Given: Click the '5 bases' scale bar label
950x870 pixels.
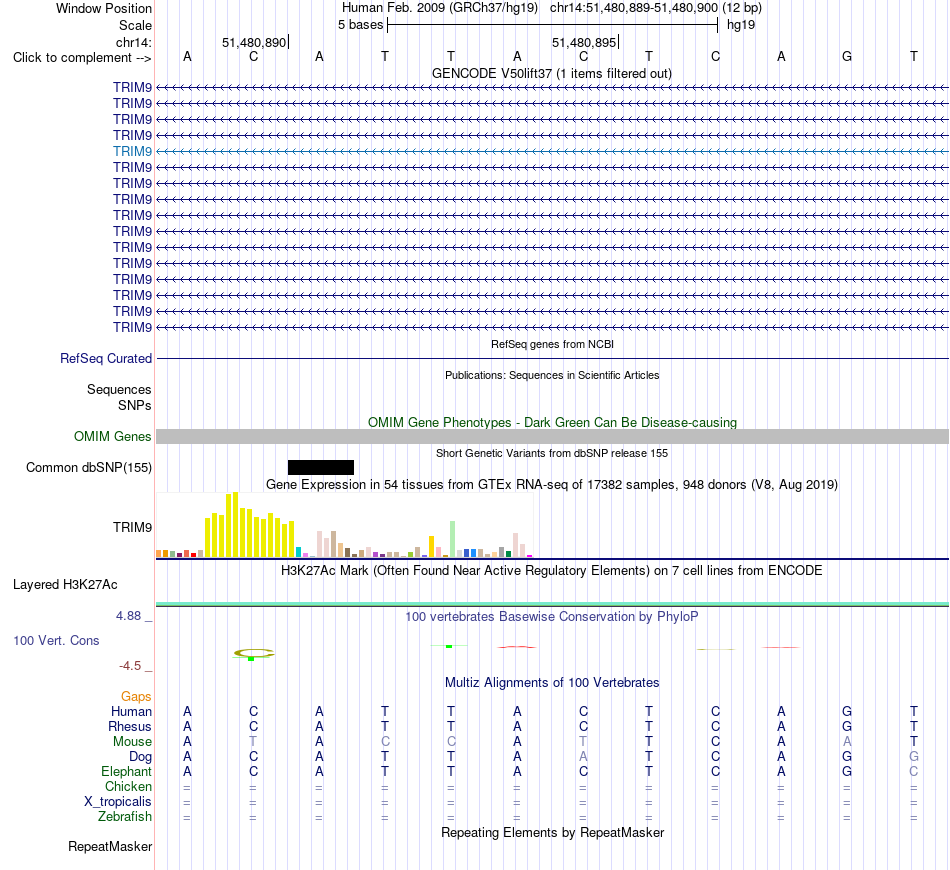Looking at the screenshot, I should coord(360,25).
